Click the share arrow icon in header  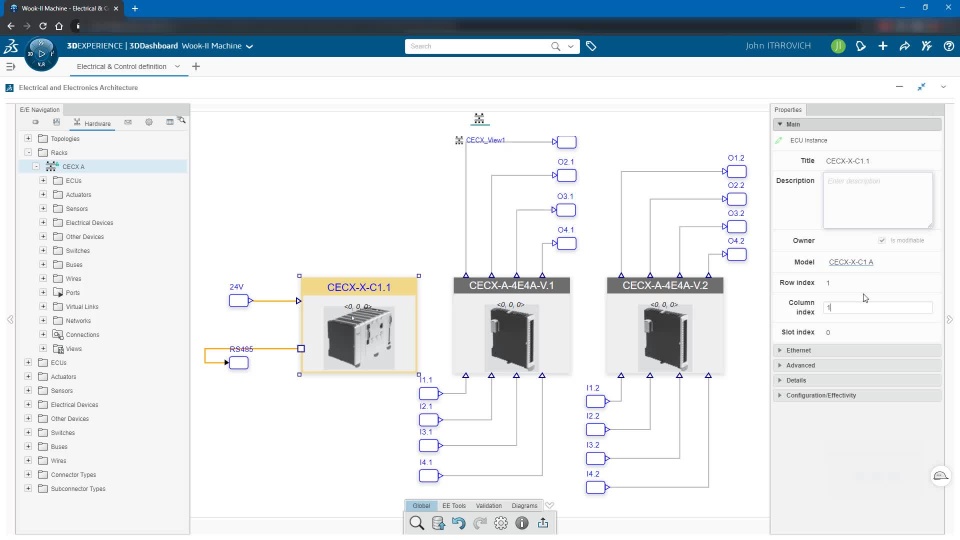[x=905, y=46]
